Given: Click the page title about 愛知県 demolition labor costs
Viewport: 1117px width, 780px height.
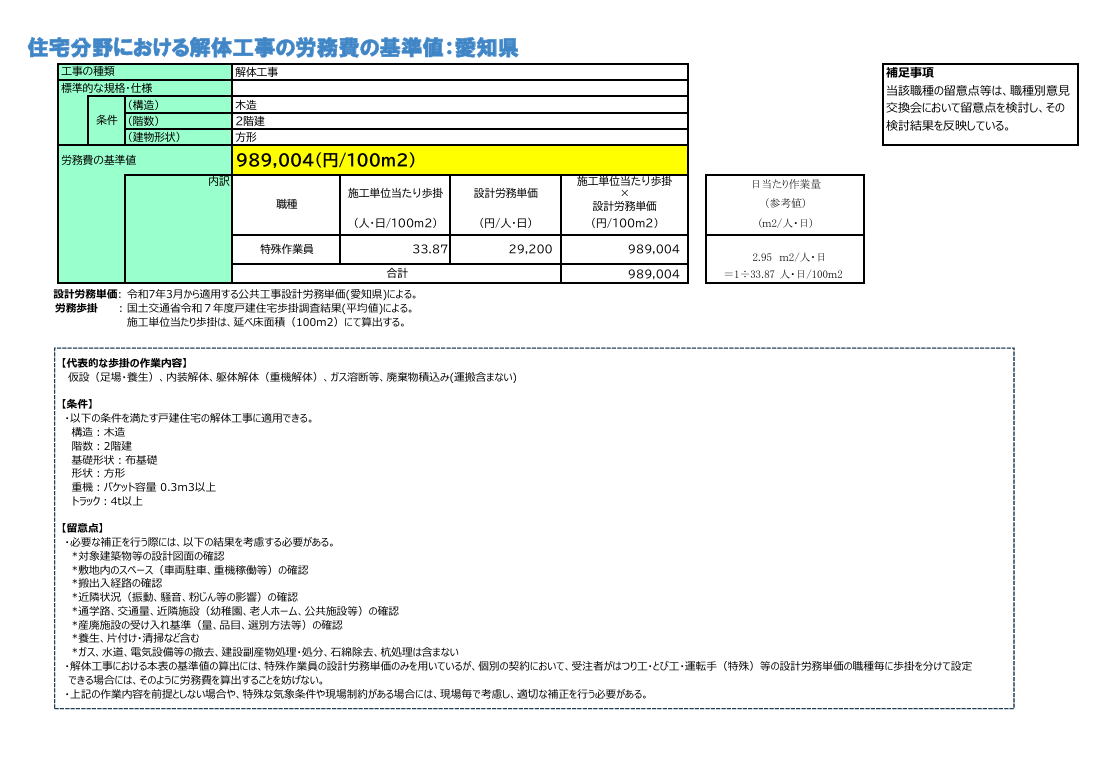Looking at the screenshot, I should point(272,47).
